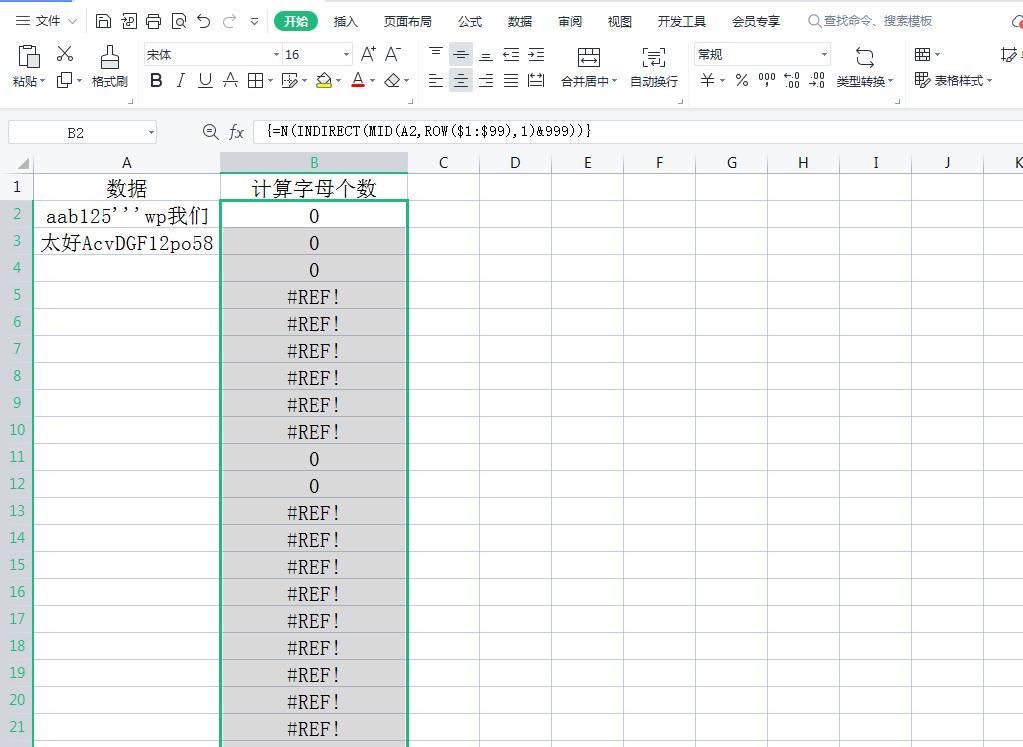Open the Member Exclusive tab
The height and width of the screenshot is (747, 1023).
coord(756,22)
